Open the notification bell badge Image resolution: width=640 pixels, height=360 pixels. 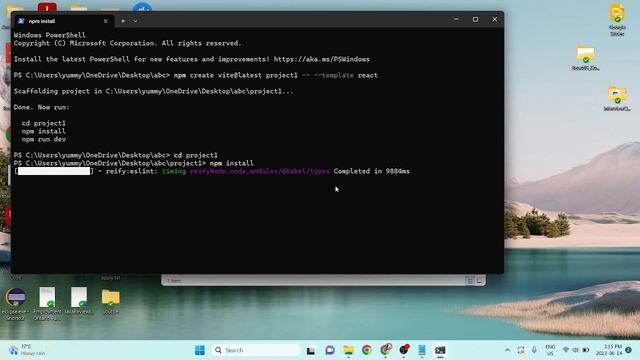629,350
